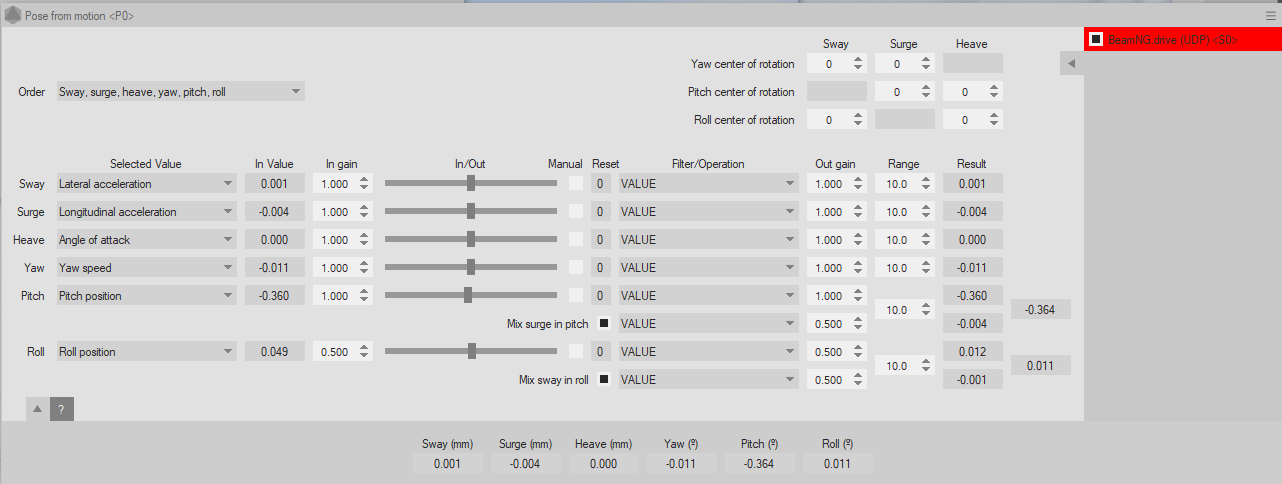Toggle the BeamNG.drive (UDP) source checkbox
The image size is (1282, 484).
[x=1096, y=39]
